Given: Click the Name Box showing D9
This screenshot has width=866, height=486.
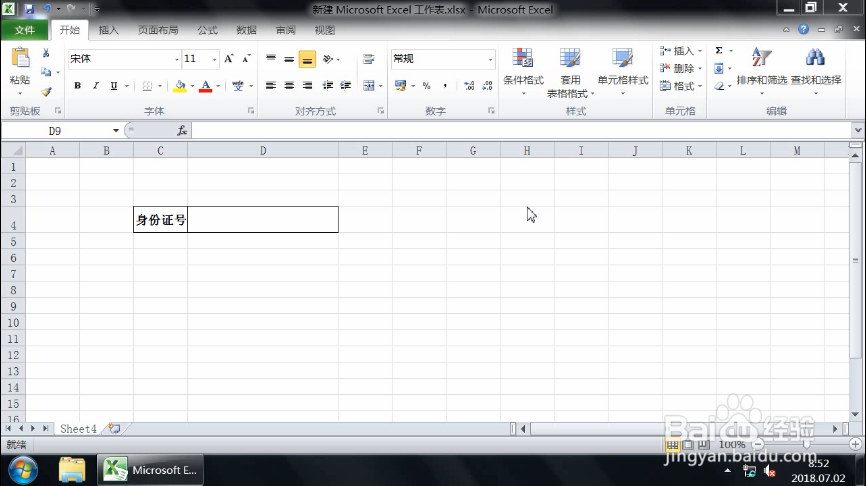Looking at the screenshot, I should click(55, 131).
